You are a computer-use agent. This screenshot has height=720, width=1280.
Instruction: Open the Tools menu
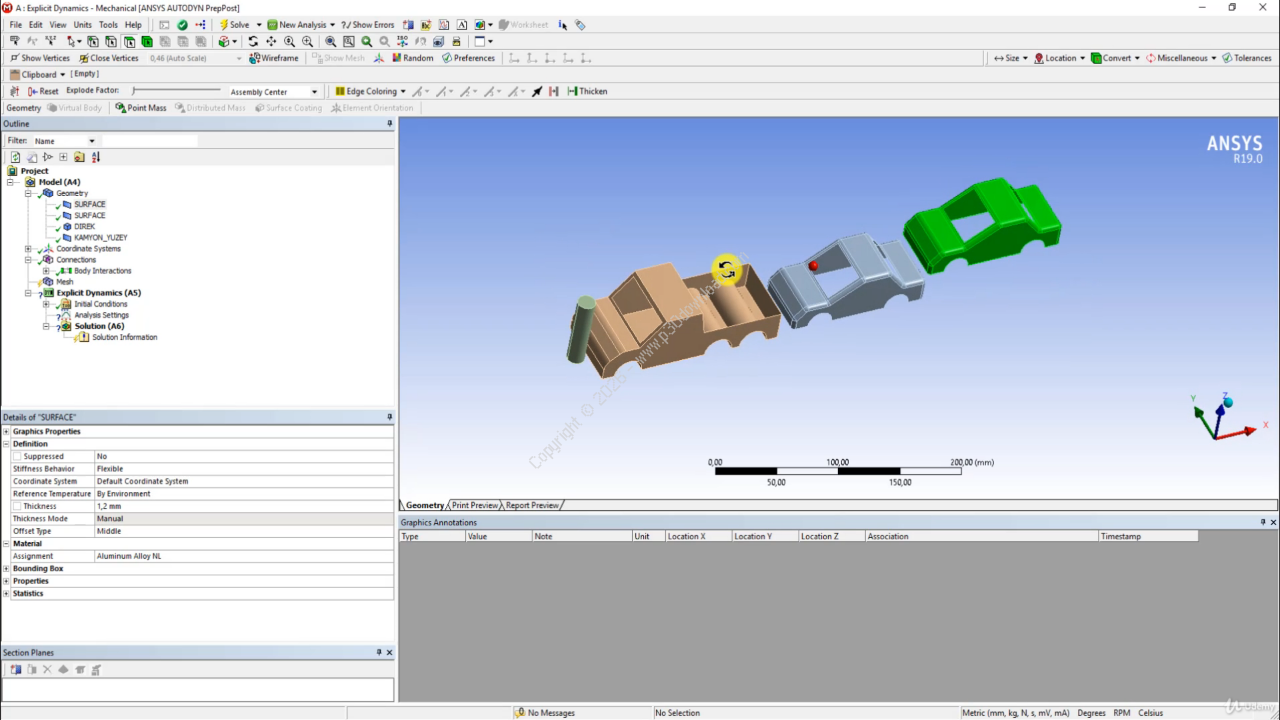pyautogui.click(x=108, y=25)
